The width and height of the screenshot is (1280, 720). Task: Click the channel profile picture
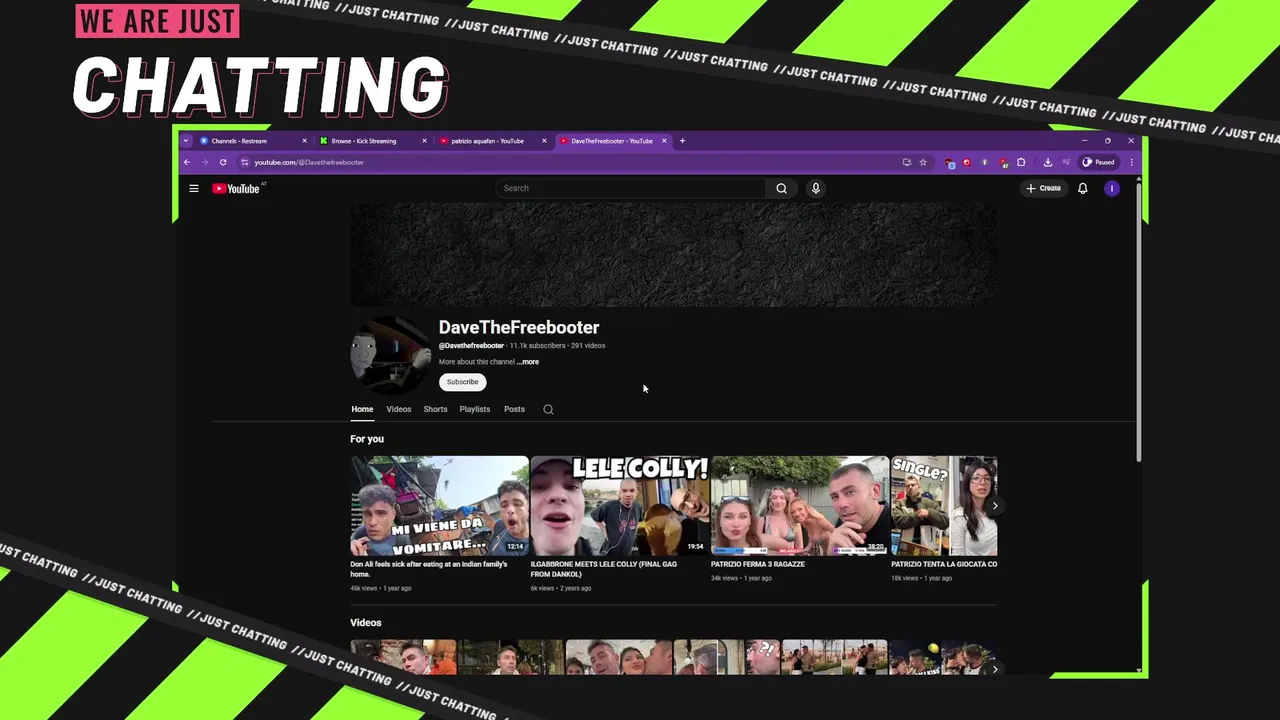click(390, 355)
